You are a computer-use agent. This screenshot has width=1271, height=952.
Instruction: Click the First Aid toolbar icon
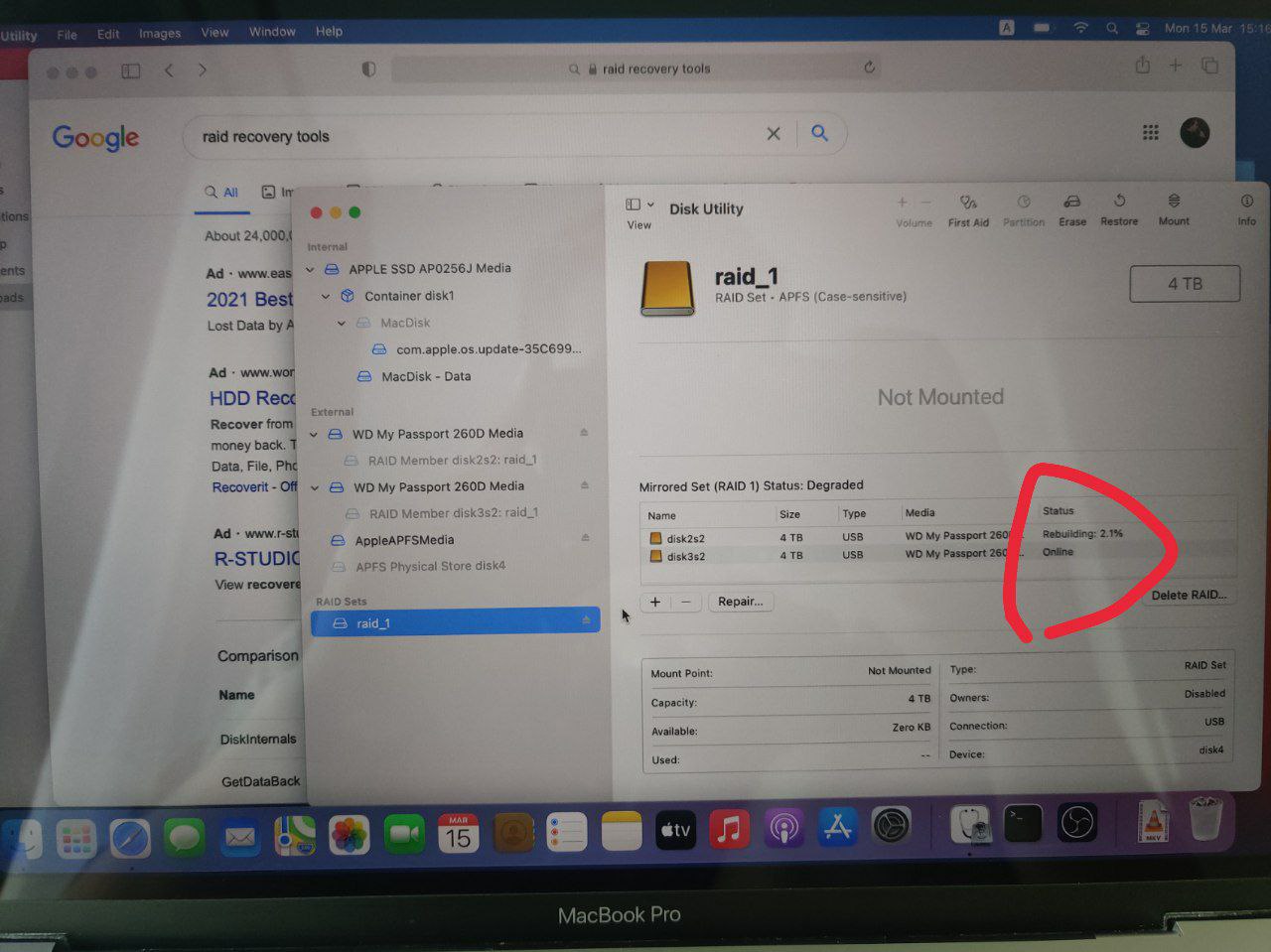point(968,203)
